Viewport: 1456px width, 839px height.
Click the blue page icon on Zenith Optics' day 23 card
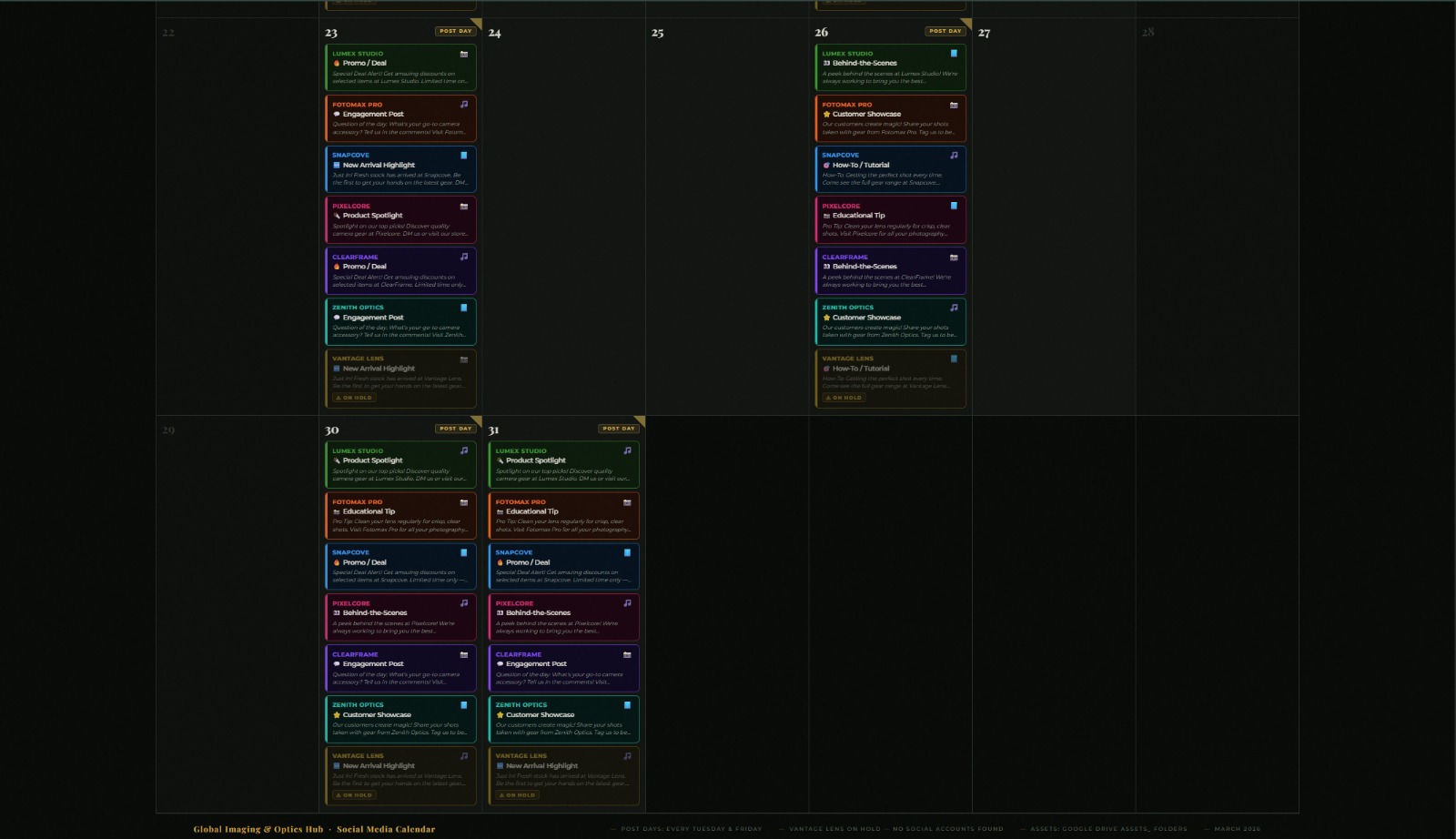click(x=463, y=308)
